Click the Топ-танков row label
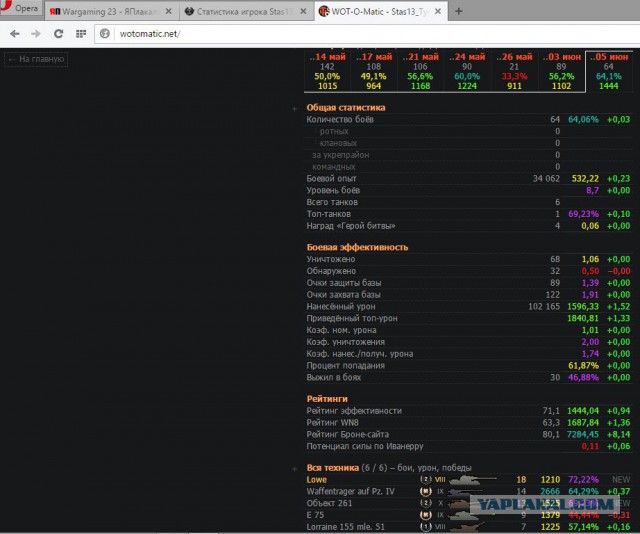Viewport: 640px width, 534px height. [x=329, y=214]
